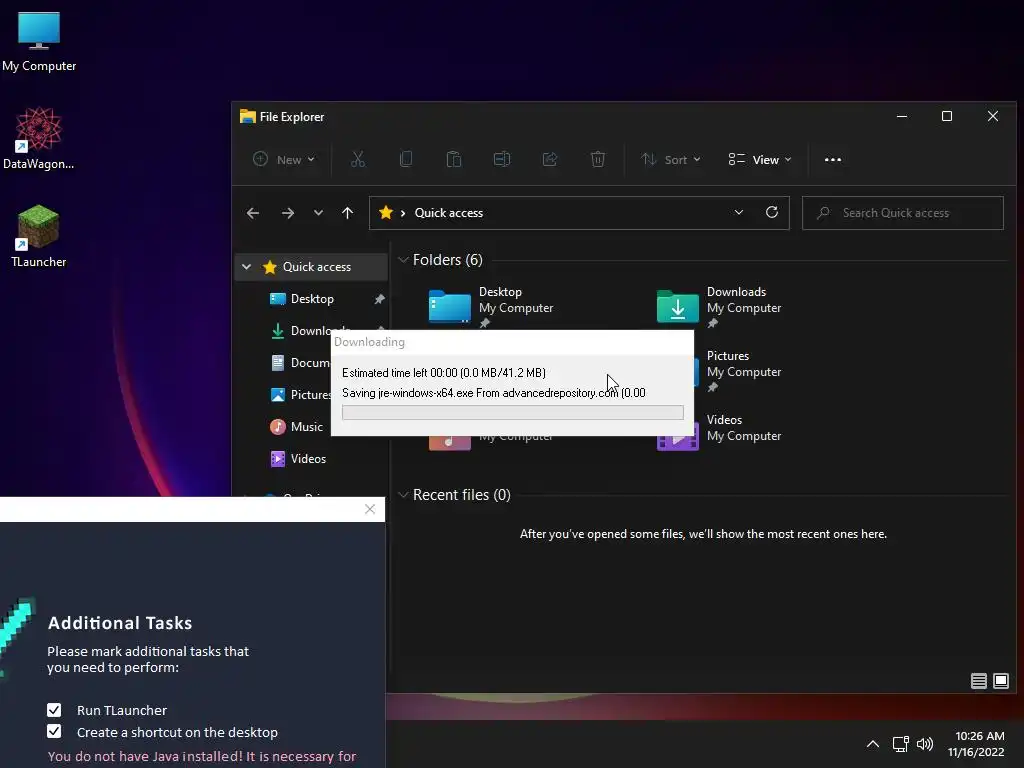The height and width of the screenshot is (768, 1024).
Task: Click the Quick access address bar path
Action: click(449, 213)
